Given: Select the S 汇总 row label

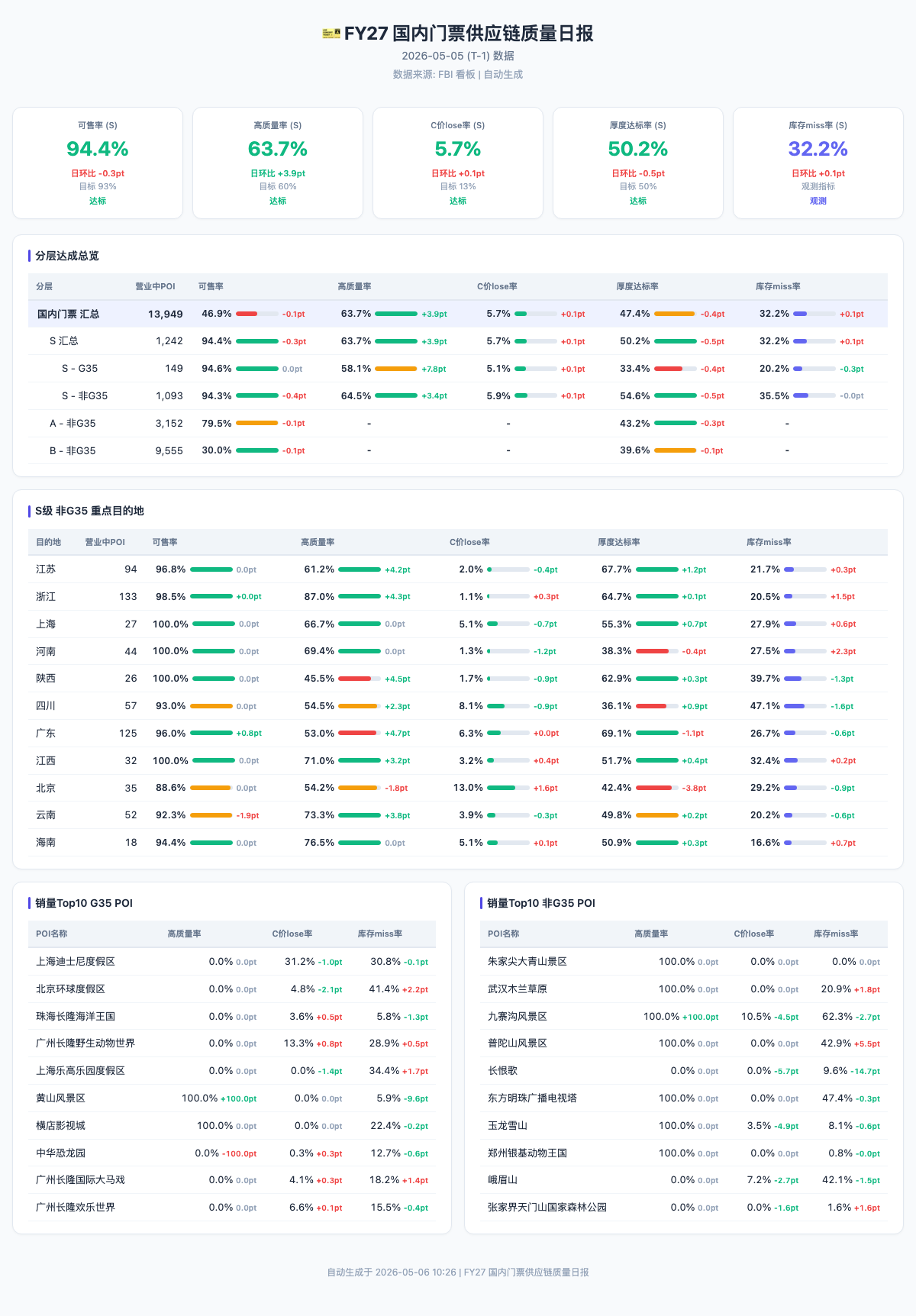Looking at the screenshot, I should coord(64,341).
